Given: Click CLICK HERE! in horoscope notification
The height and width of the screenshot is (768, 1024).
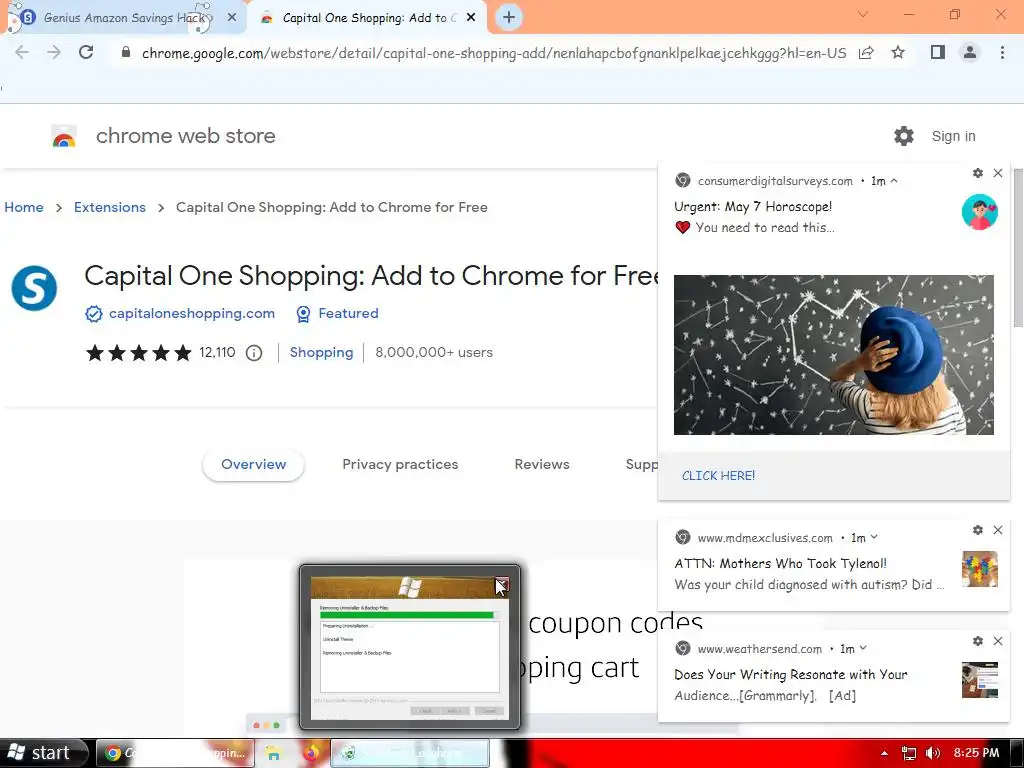Looking at the screenshot, I should [x=718, y=475].
